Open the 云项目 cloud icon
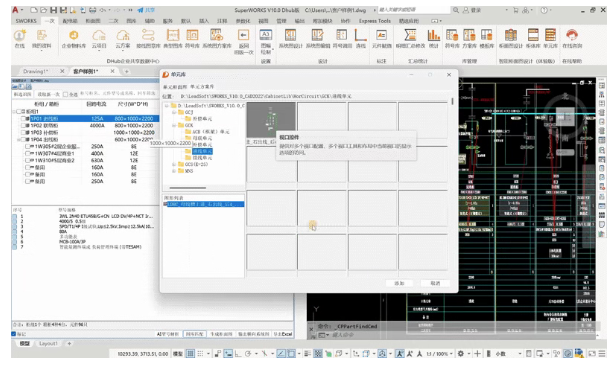This screenshot has width=613, height=369. [x=99, y=36]
